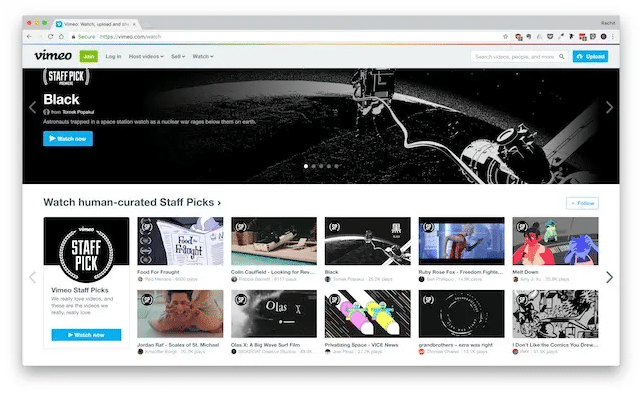Screen dimensions: 640x393
Task: Open the Chrome three-dot menu
Action: pos(613,36)
